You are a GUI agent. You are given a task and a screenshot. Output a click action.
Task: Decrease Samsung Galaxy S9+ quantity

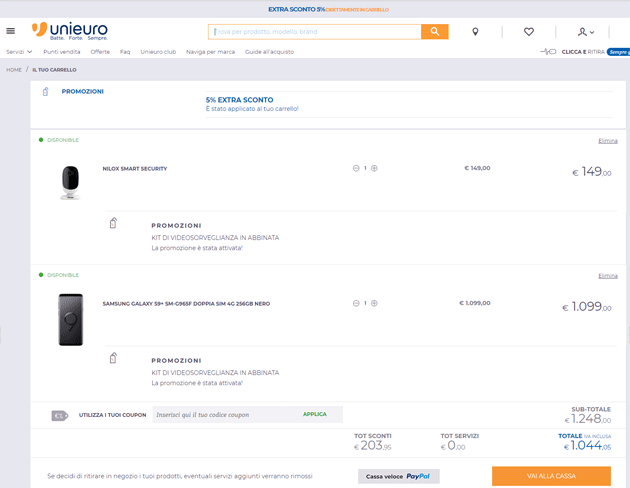click(x=356, y=303)
